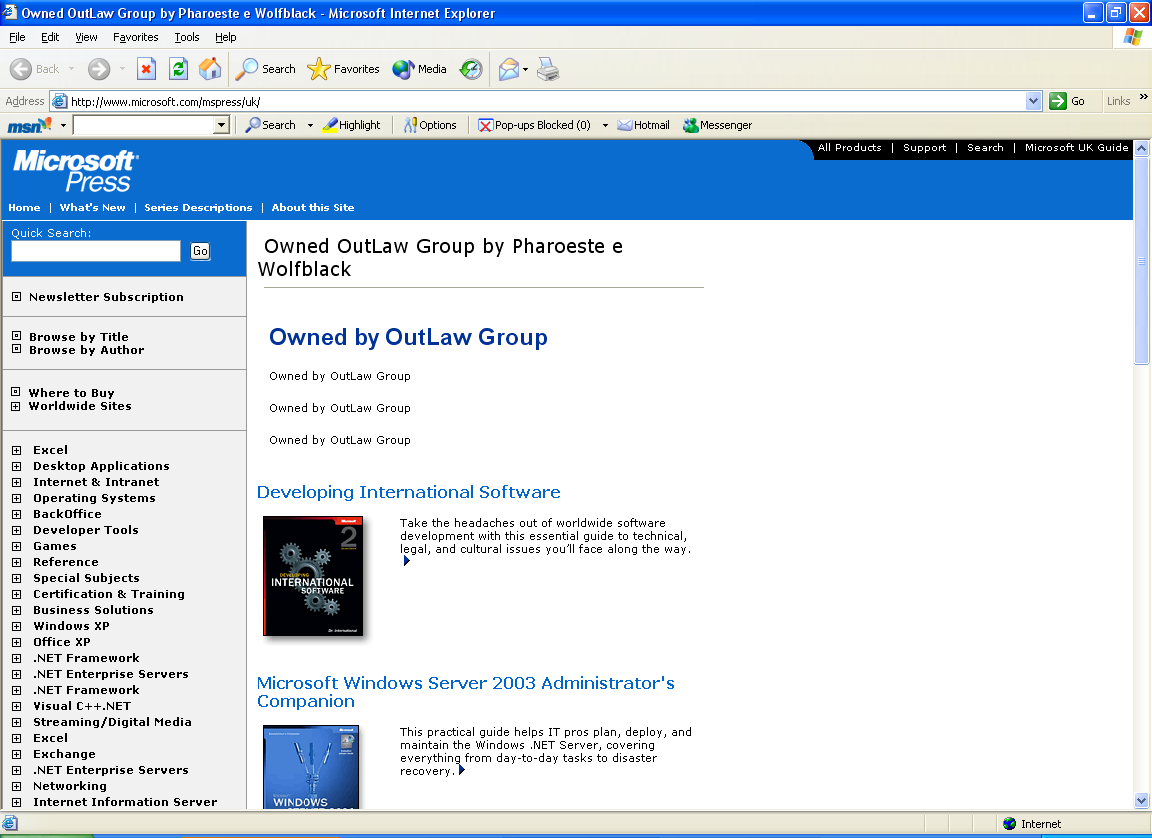Expand the Games category

pos(16,546)
